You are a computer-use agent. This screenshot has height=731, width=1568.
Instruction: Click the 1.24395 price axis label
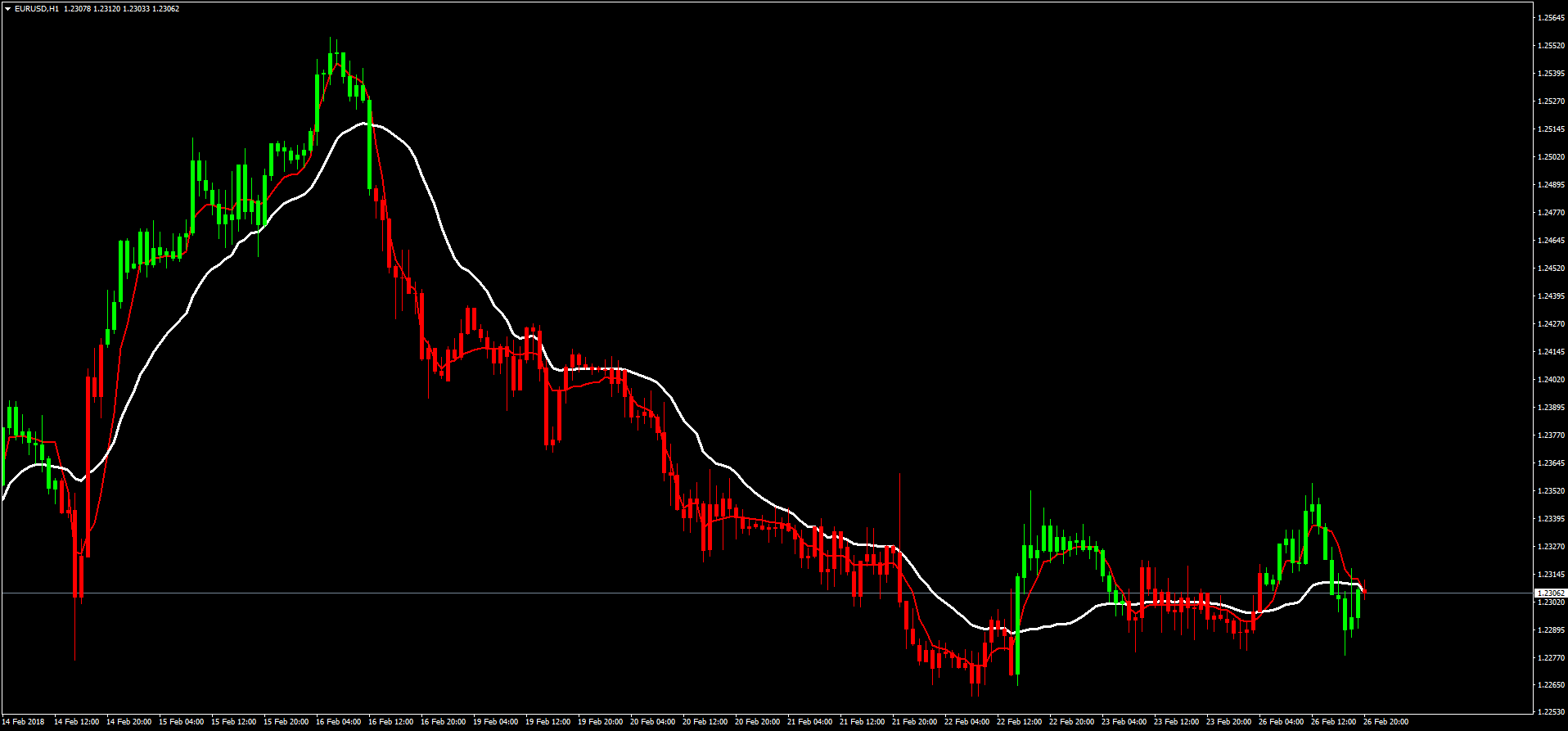point(1552,296)
